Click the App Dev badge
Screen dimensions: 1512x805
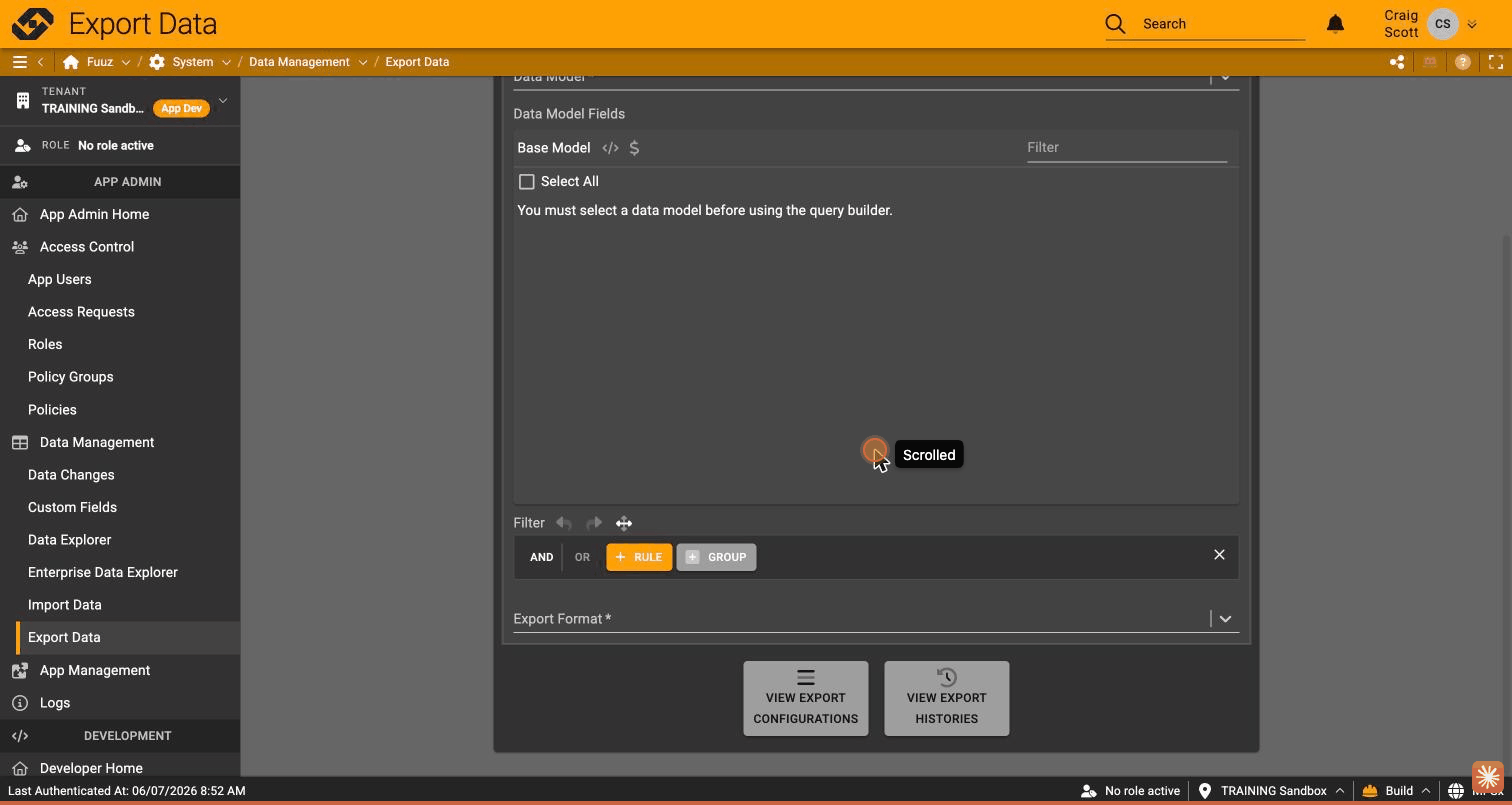(x=182, y=108)
